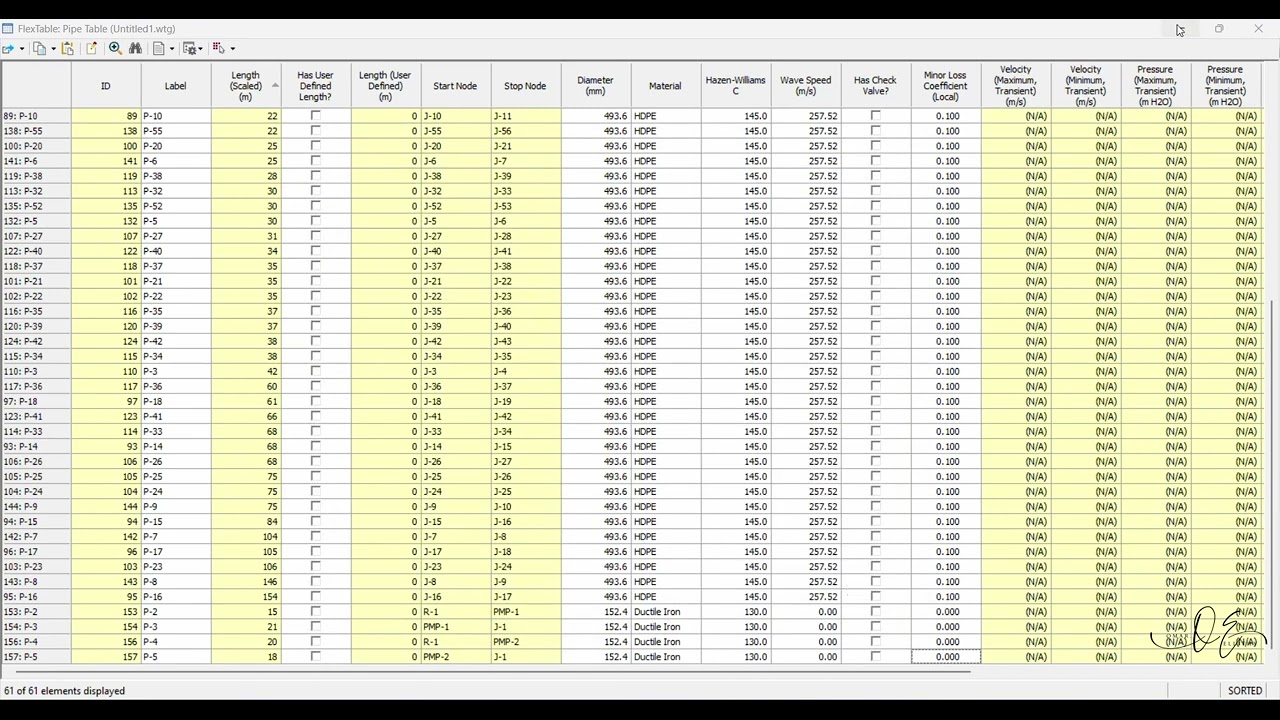The height and width of the screenshot is (720, 1280).
Task: Sort by the ID column header
Action: tap(106, 86)
